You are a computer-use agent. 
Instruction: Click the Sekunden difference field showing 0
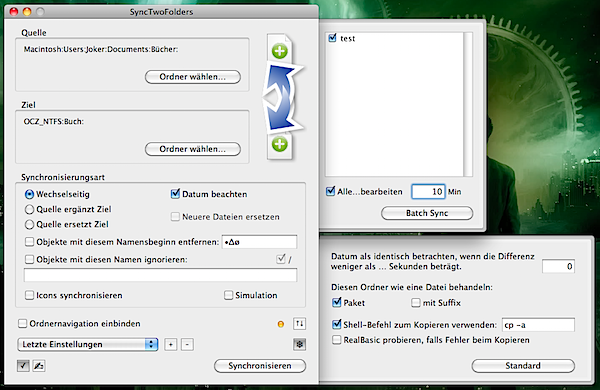(x=558, y=266)
